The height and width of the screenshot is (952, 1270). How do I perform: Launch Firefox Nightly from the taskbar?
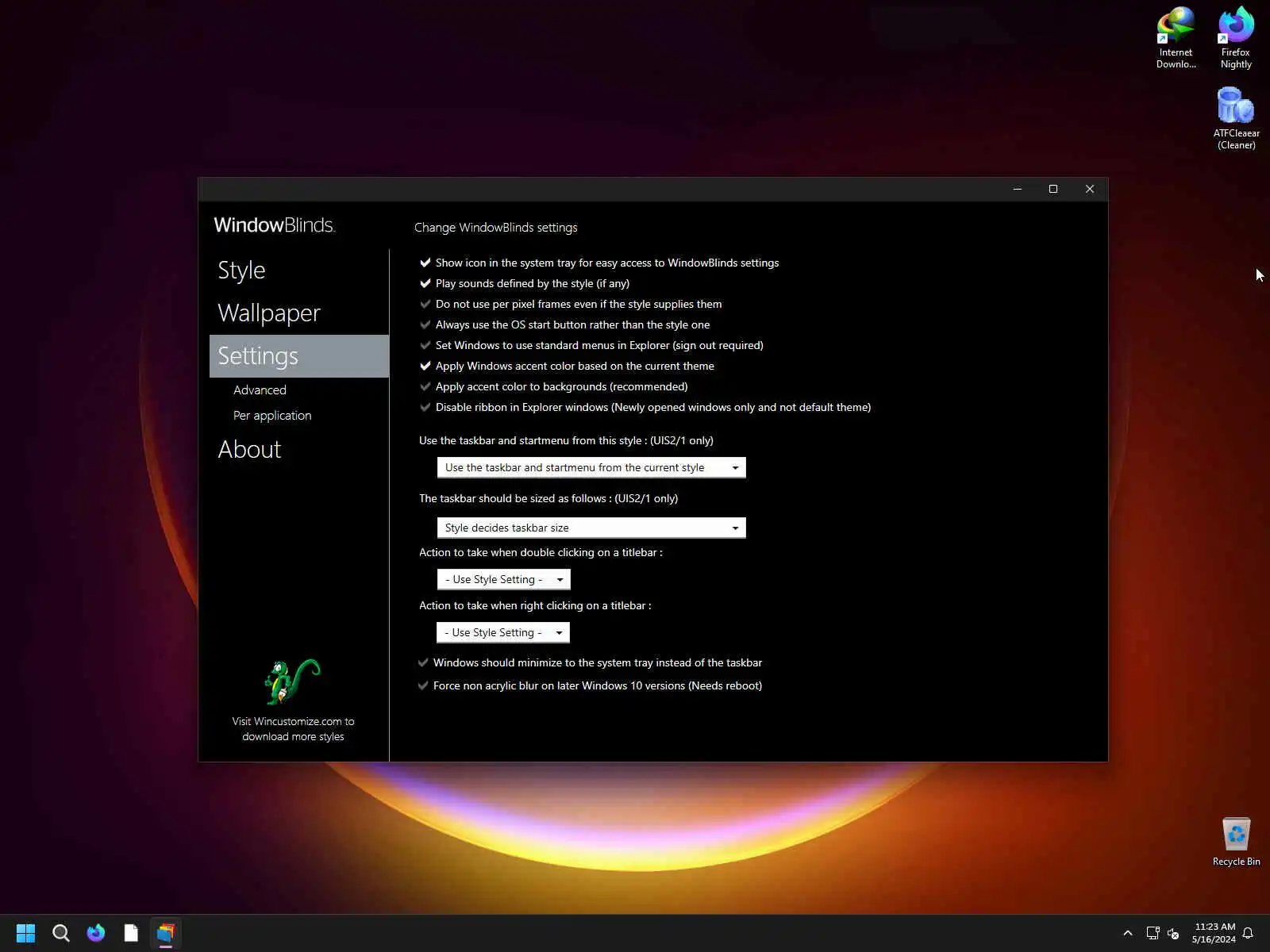[96, 933]
